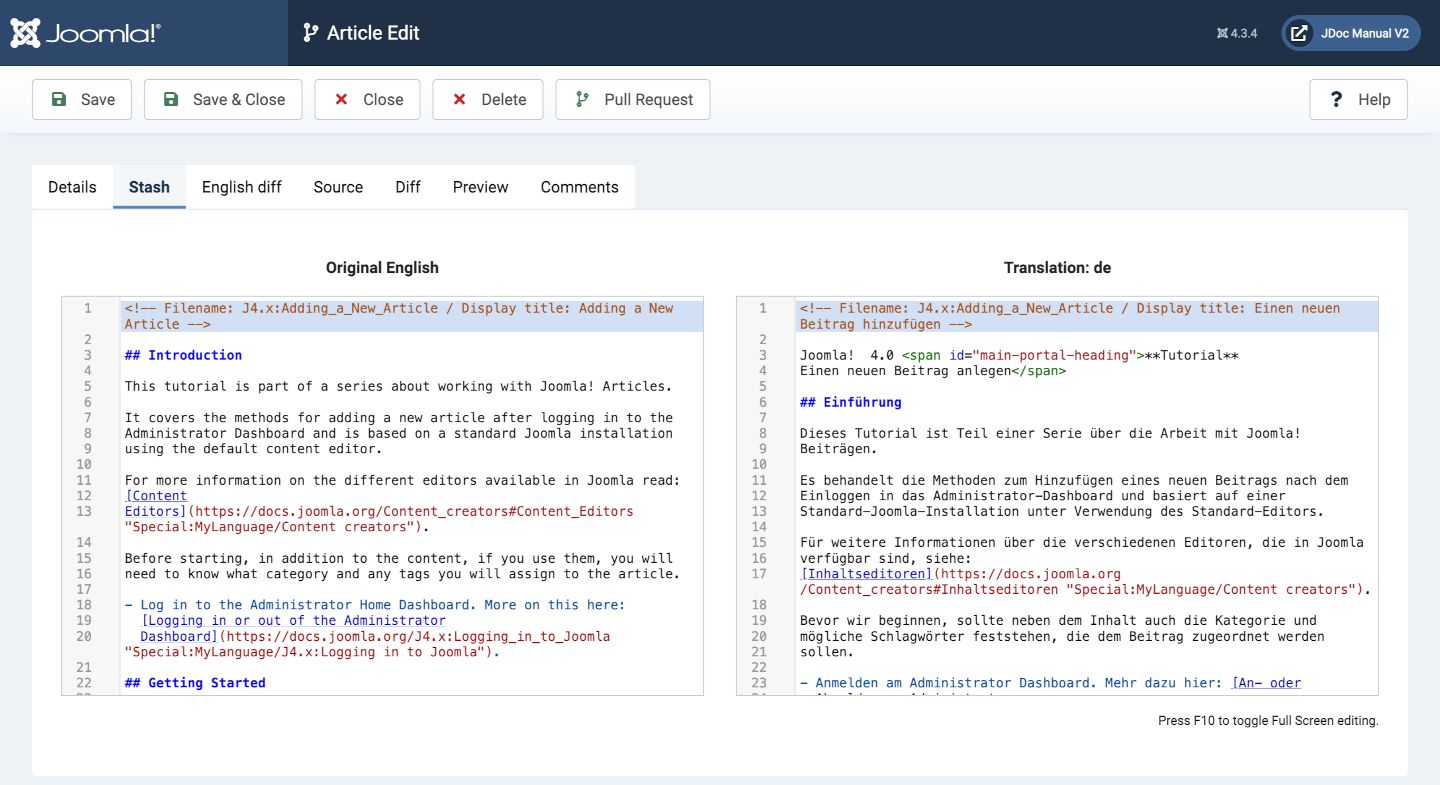Click 'It covers the methods for adding' line
The width and height of the screenshot is (1440, 785).
398,418
